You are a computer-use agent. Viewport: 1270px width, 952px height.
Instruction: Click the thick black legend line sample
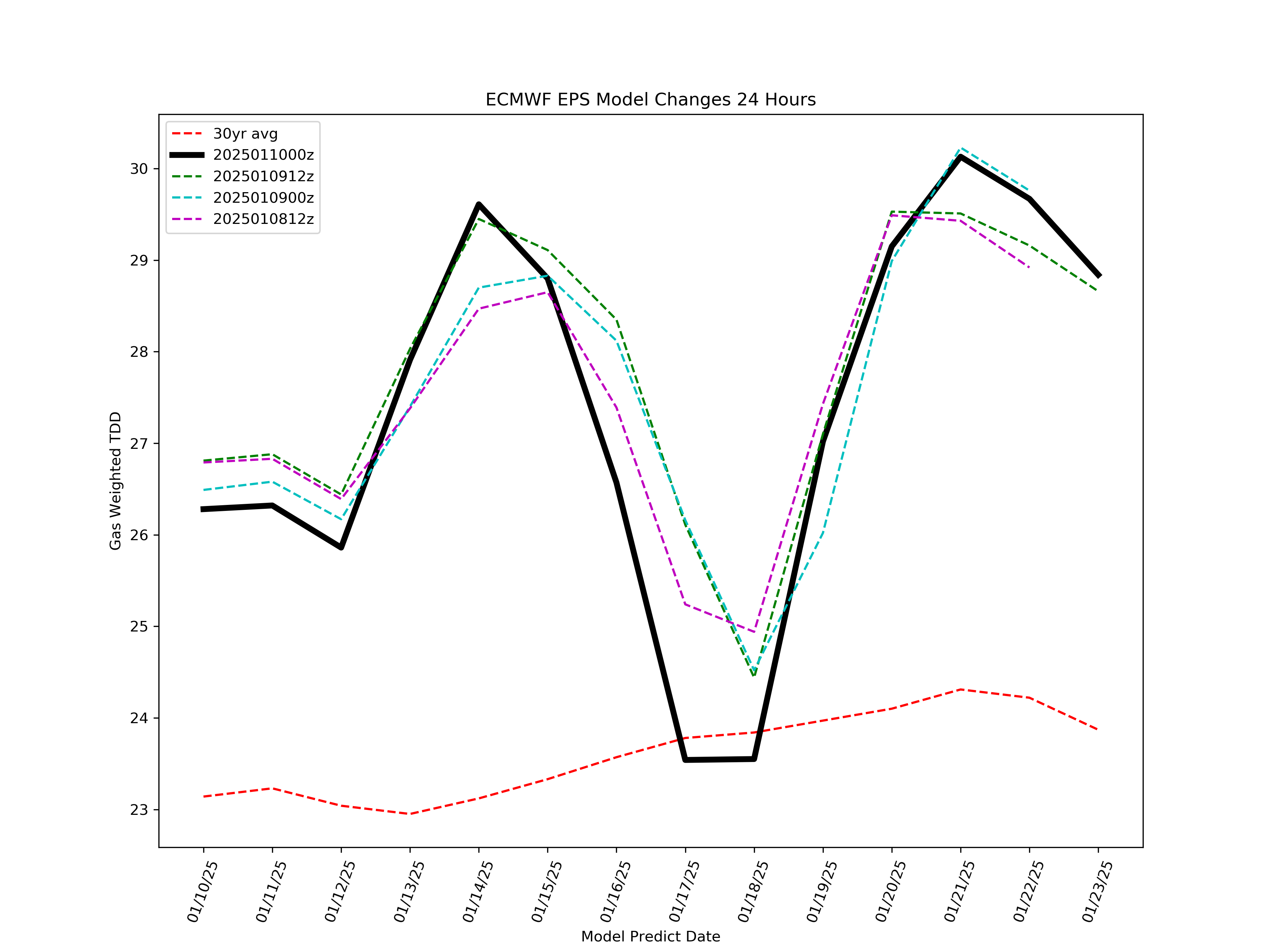click(x=187, y=155)
